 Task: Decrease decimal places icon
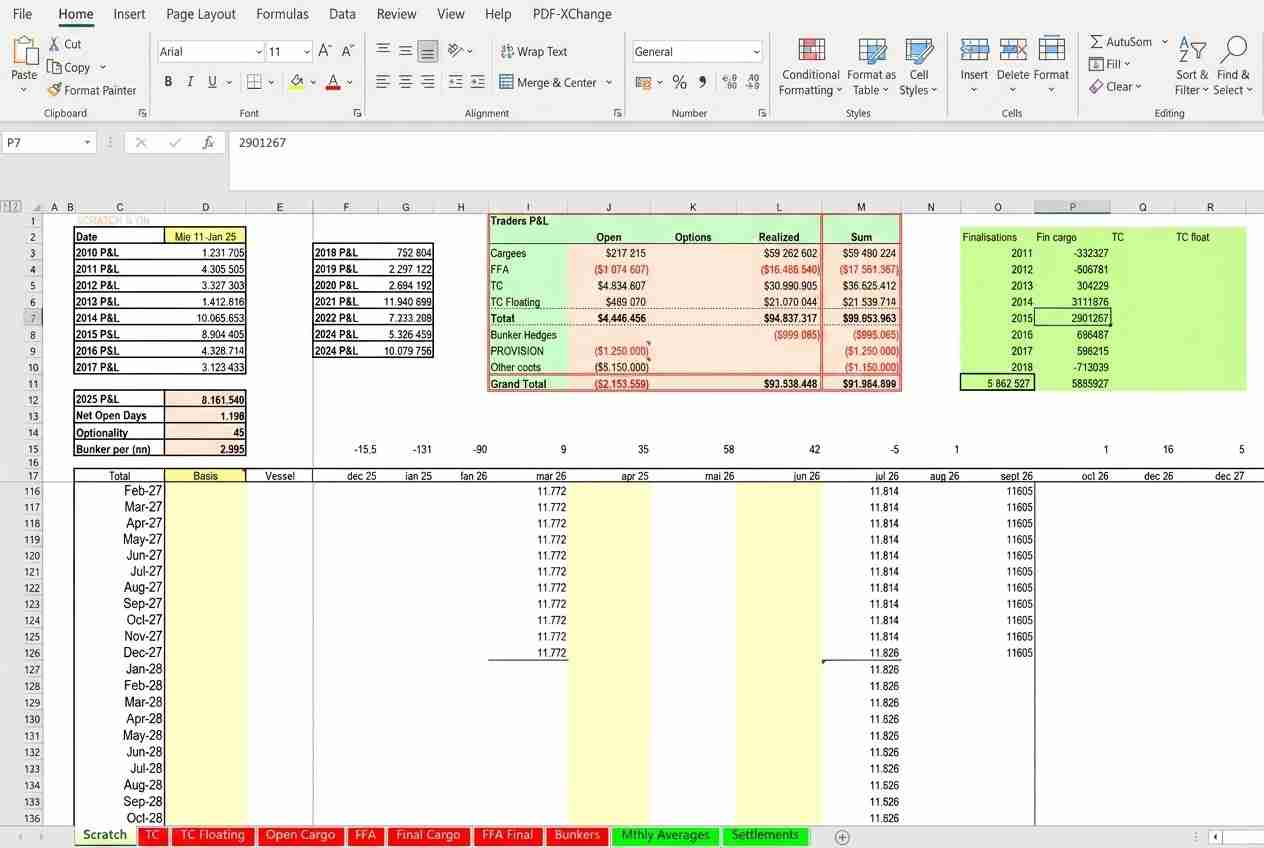pyautogui.click(x=753, y=82)
